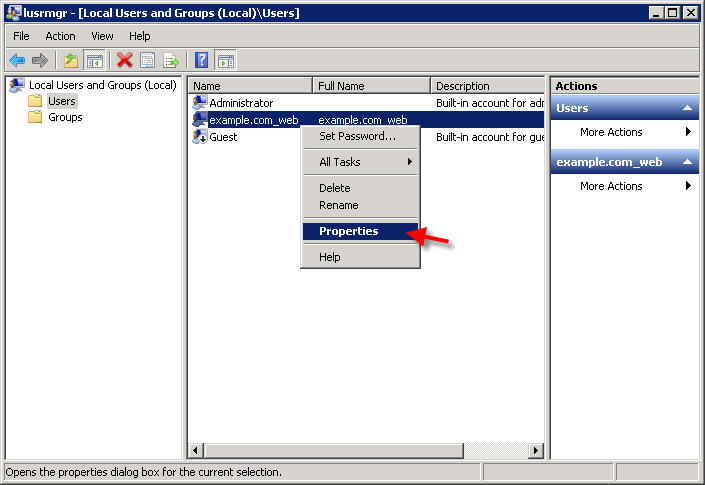705x485 pixels.
Task: Collapse the example.com_web Actions section
Action: click(687, 162)
